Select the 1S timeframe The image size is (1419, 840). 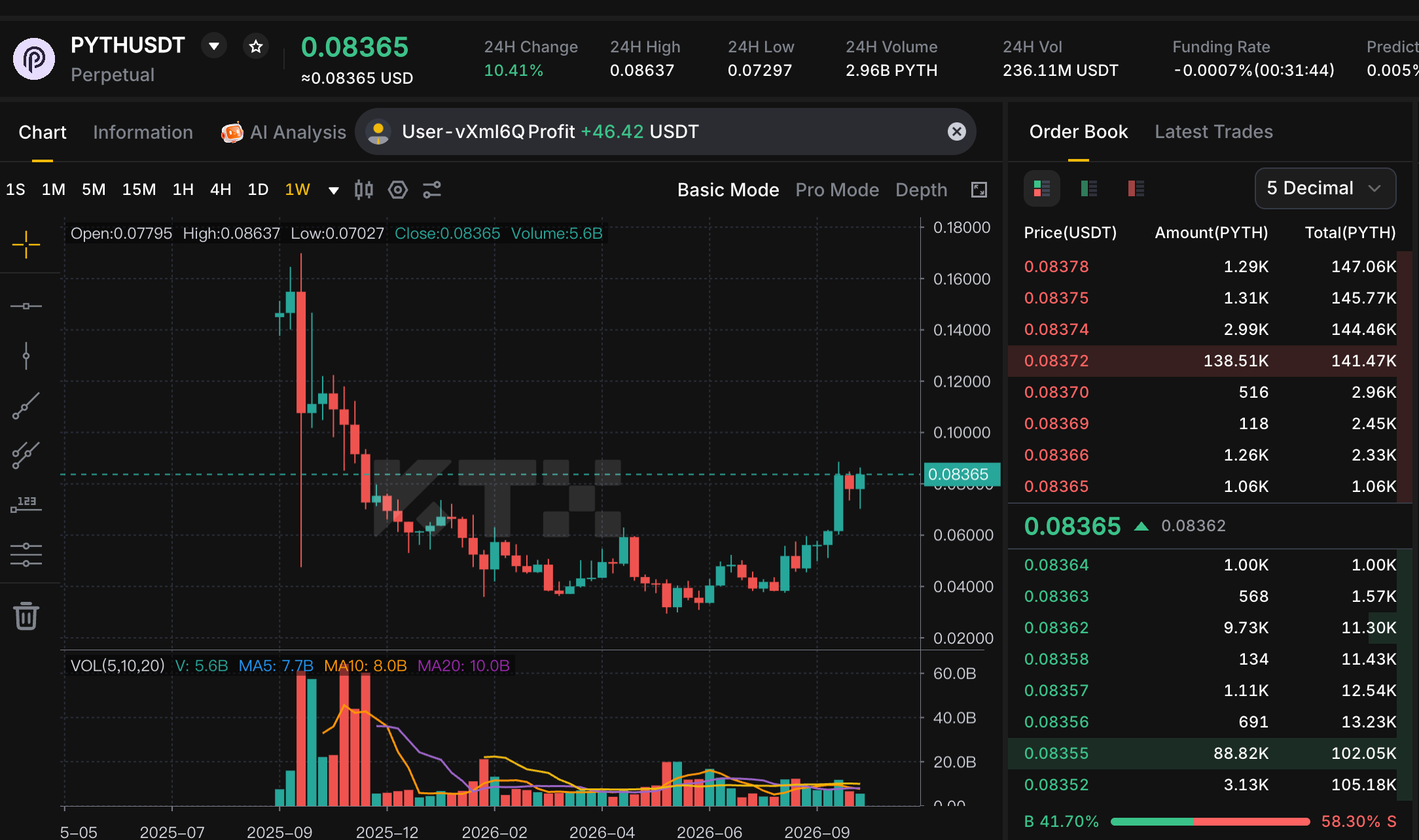click(15, 190)
